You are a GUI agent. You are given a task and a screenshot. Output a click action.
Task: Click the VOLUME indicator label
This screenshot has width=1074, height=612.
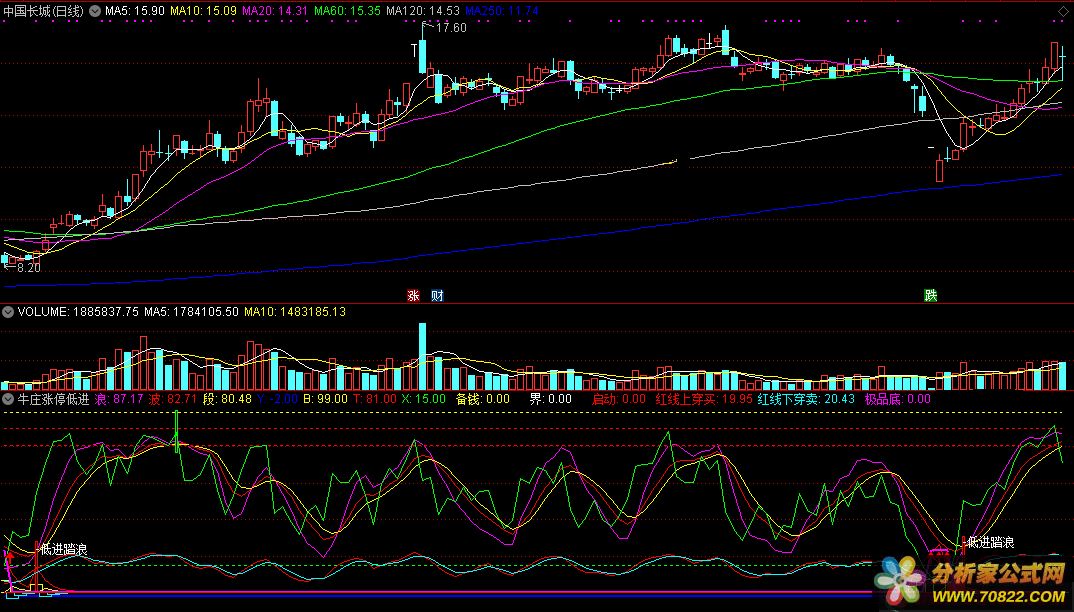[x=41, y=312]
